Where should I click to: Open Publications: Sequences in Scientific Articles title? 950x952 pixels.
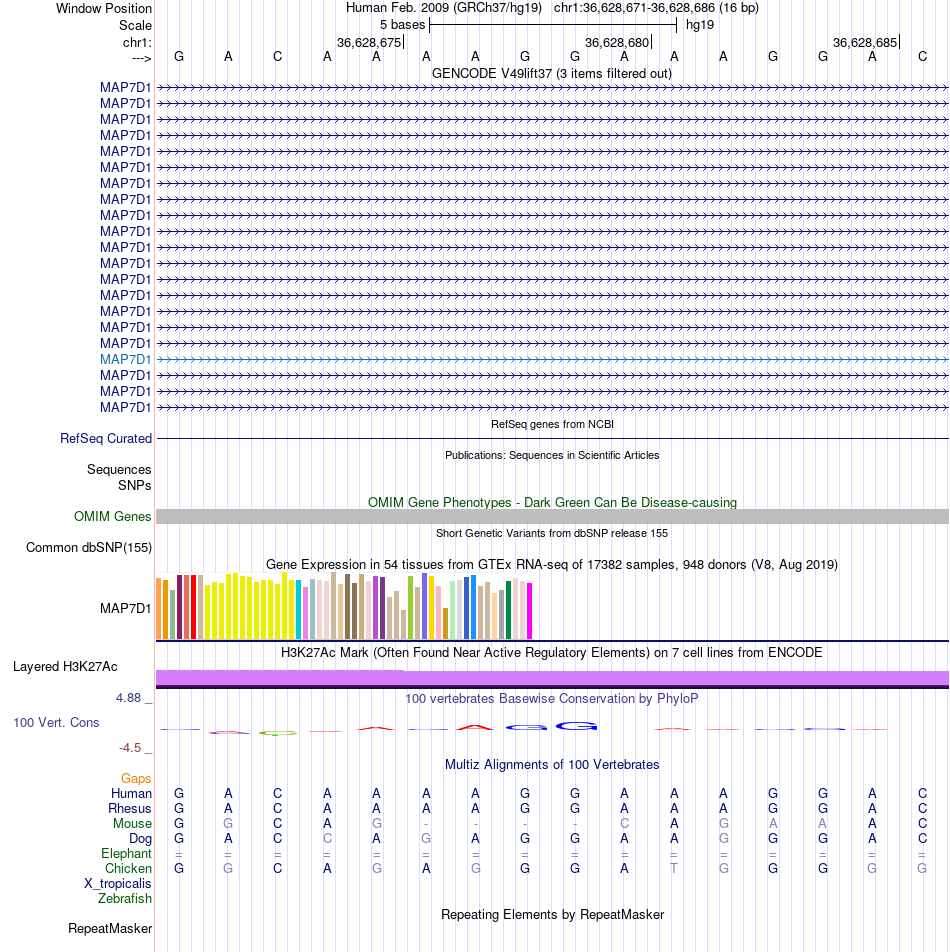click(552, 455)
